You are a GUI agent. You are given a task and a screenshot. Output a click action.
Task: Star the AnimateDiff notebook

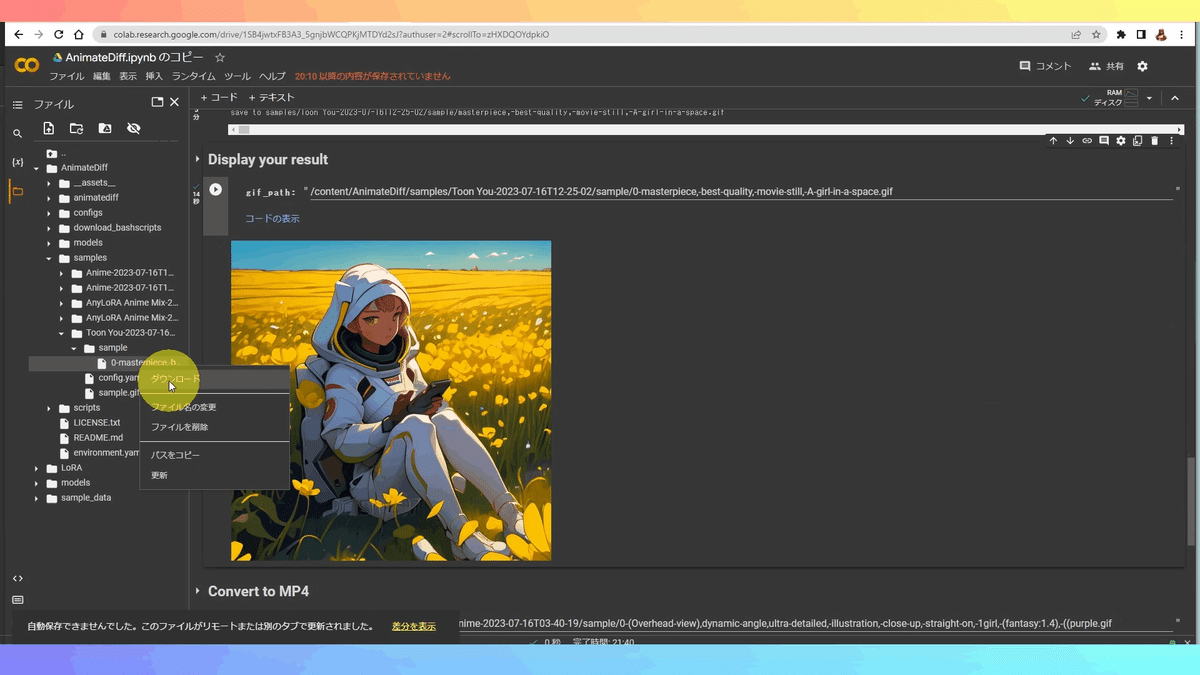pos(220,58)
